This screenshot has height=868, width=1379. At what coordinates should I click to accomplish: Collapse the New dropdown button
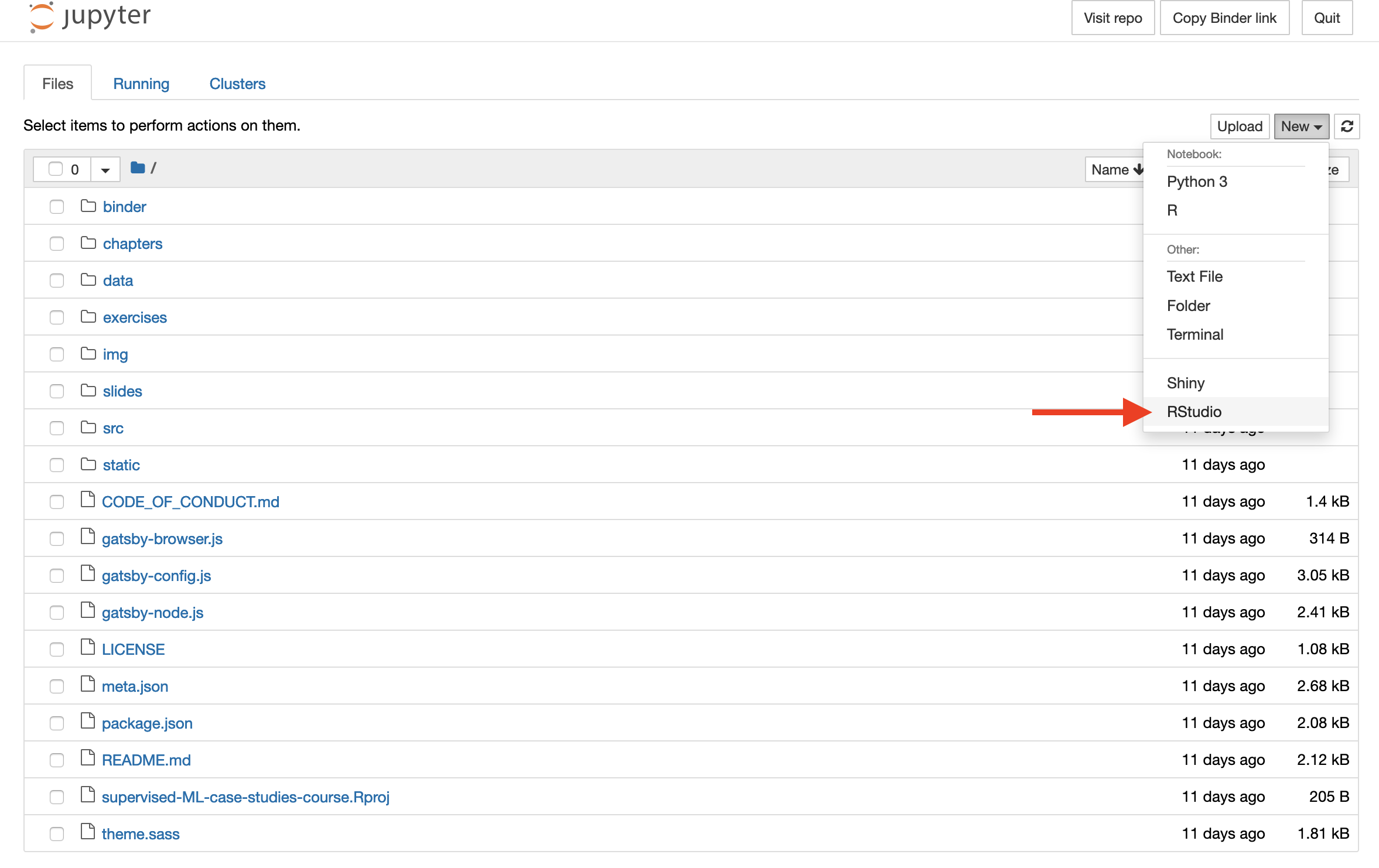click(1301, 127)
